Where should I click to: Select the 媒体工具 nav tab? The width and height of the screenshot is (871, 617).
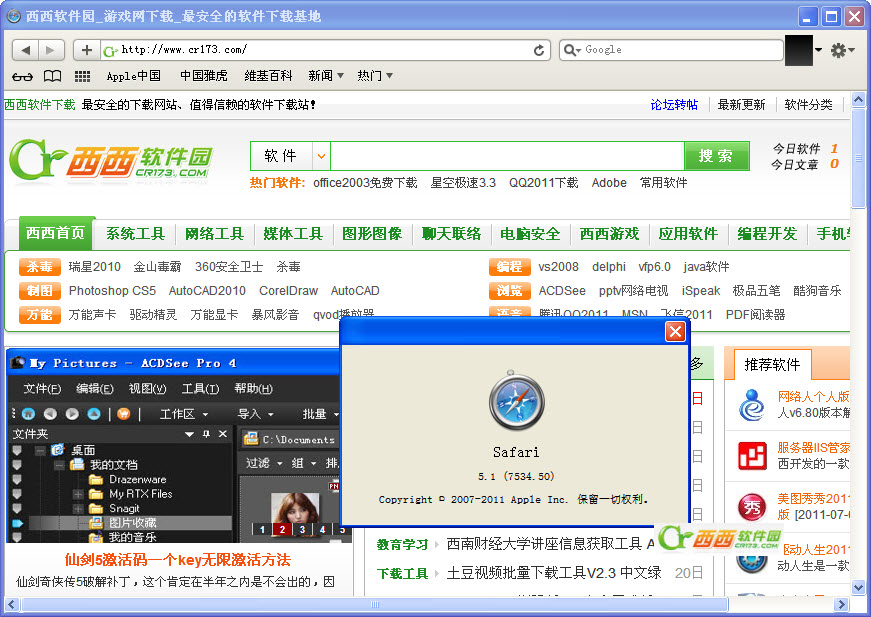[293, 234]
